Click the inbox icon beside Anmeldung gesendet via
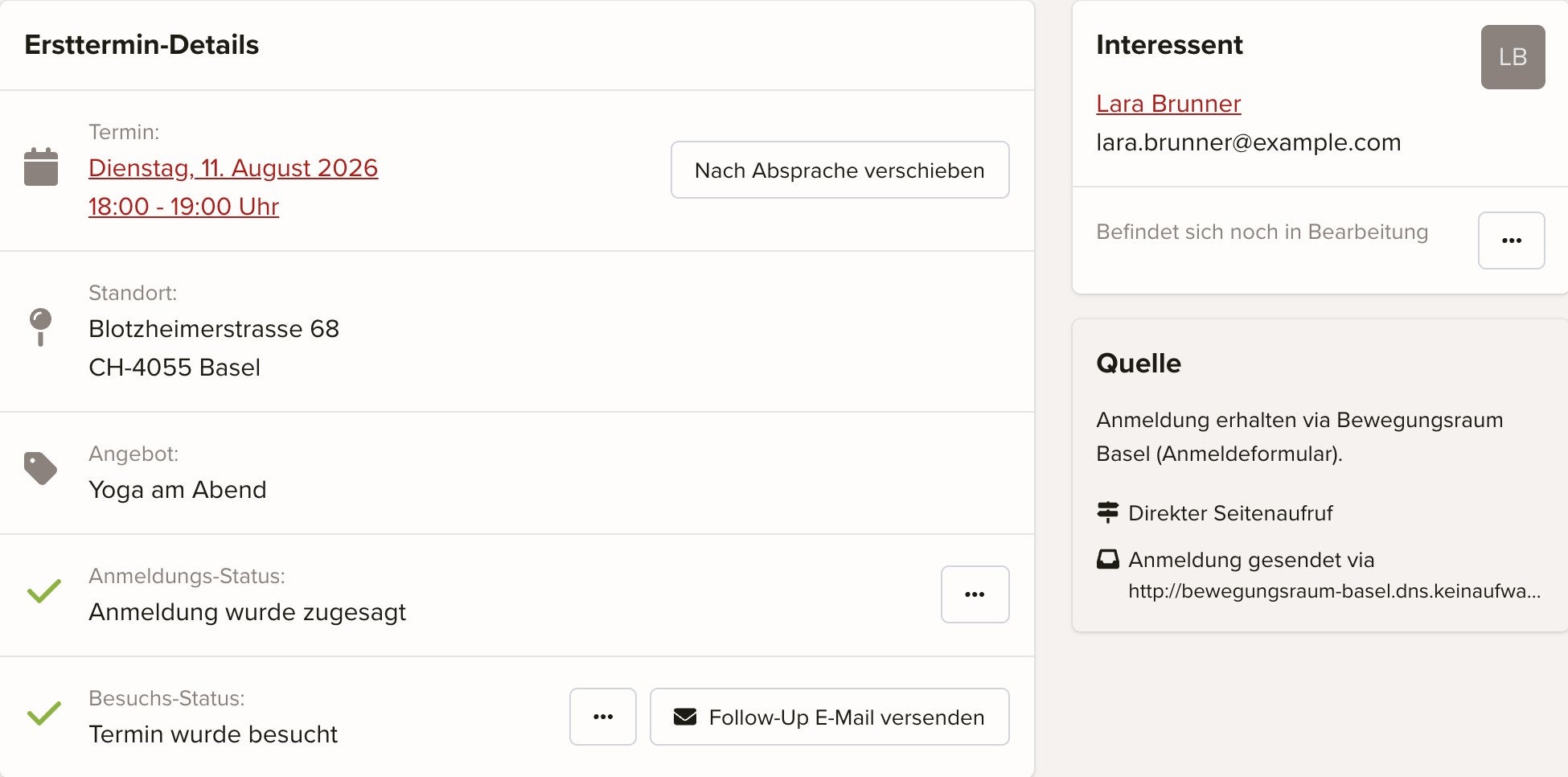Image resolution: width=1568 pixels, height=777 pixels. 1108,559
